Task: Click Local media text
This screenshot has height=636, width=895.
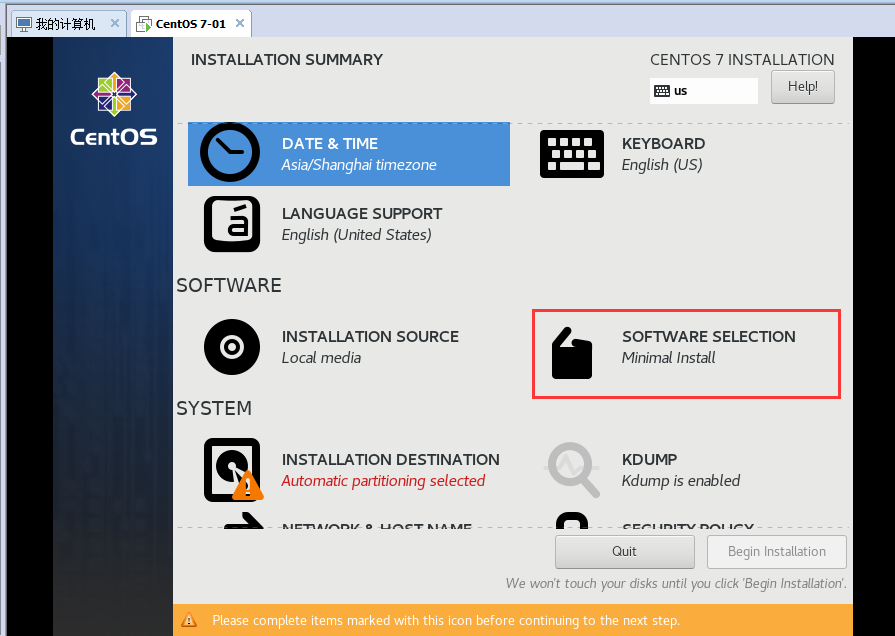Action: coord(321,358)
